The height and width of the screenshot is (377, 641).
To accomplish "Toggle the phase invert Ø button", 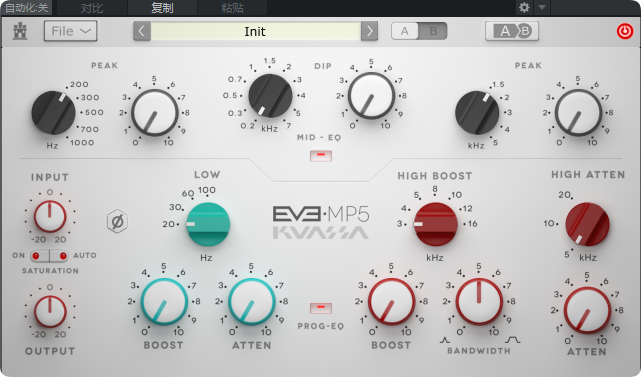I will click(x=117, y=222).
